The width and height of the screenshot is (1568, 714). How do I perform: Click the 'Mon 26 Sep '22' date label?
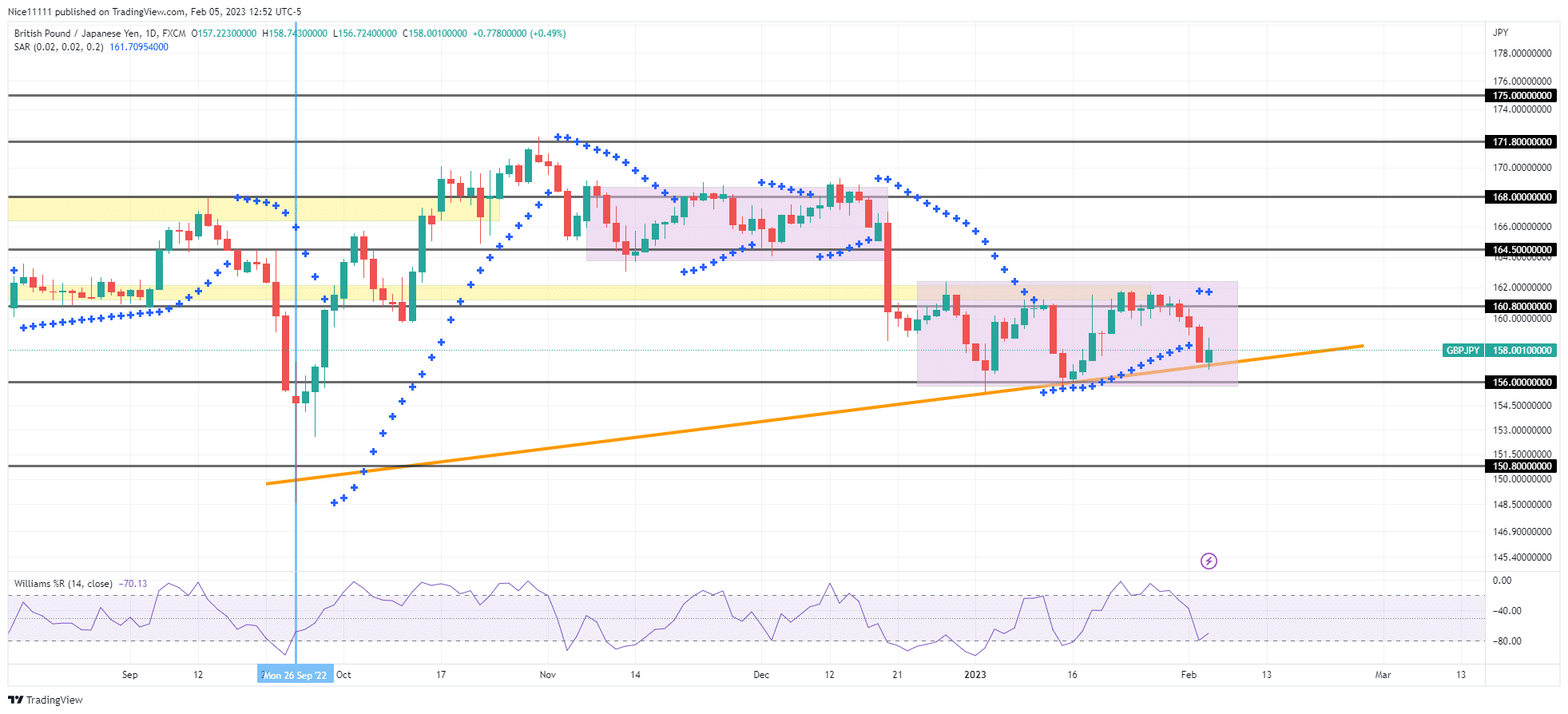(296, 675)
